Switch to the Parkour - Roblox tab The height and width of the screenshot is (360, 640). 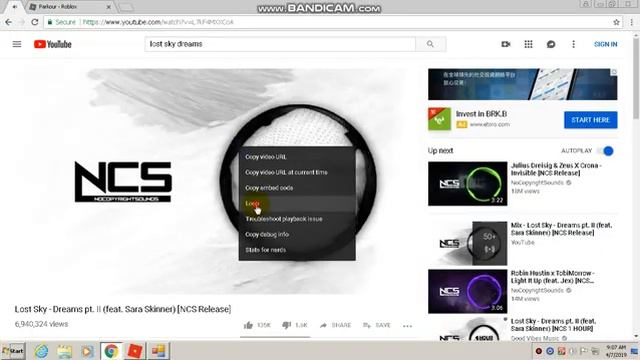pos(67,7)
